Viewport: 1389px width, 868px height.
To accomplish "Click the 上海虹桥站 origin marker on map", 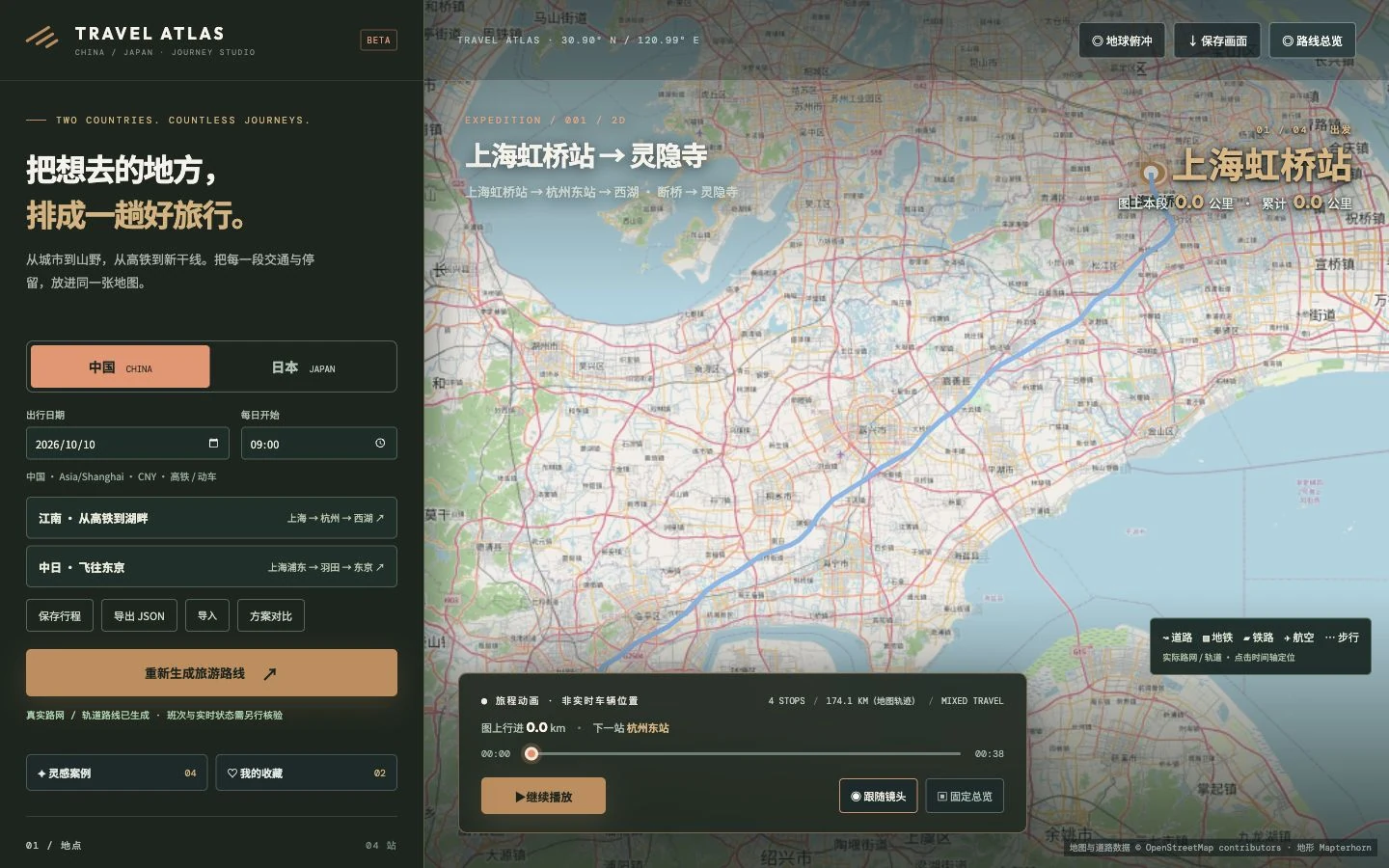I will (x=1150, y=174).
